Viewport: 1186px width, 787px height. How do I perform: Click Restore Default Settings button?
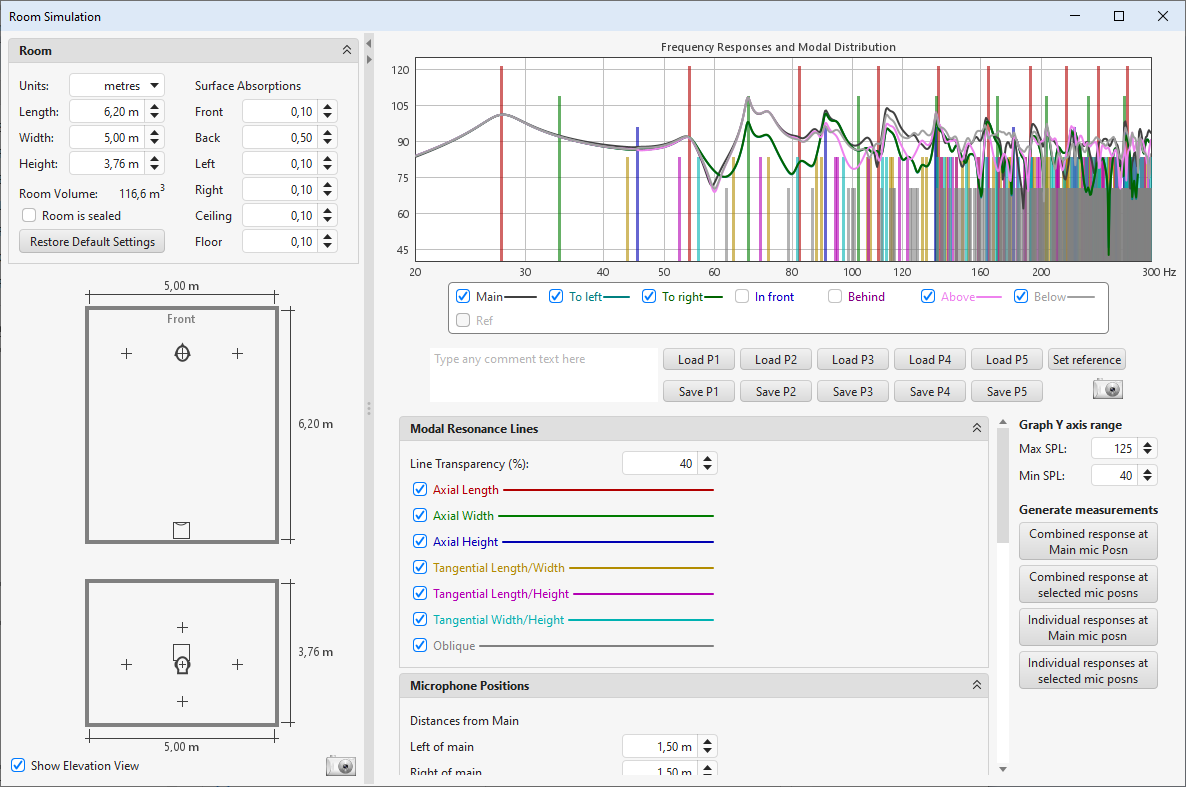click(x=92, y=242)
